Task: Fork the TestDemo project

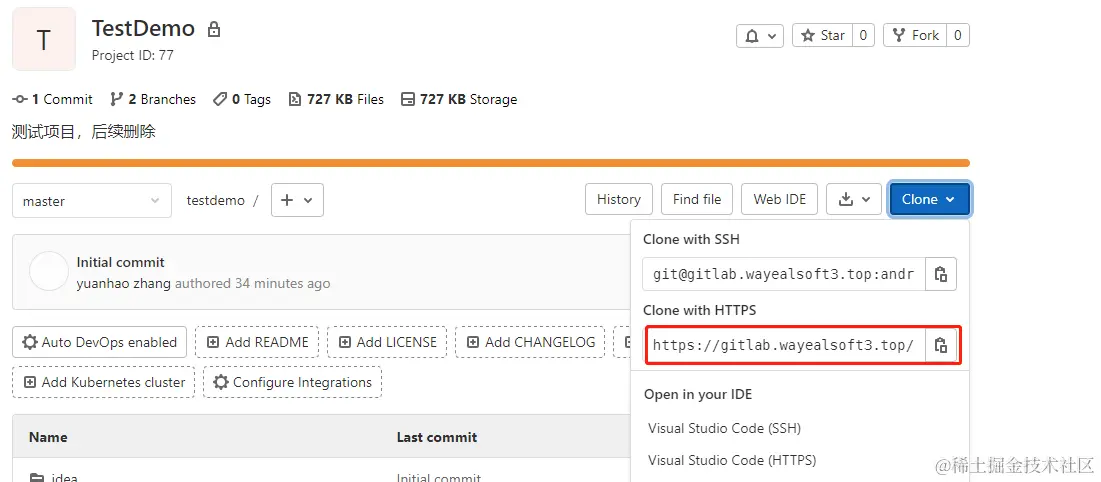Action: click(915, 36)
